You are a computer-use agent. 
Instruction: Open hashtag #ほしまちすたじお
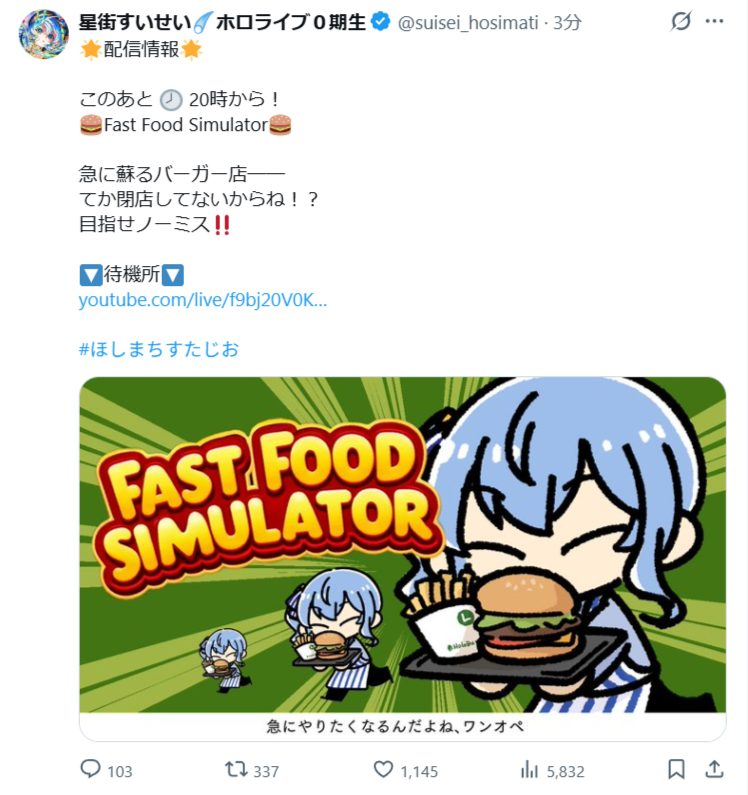point(159,349)
